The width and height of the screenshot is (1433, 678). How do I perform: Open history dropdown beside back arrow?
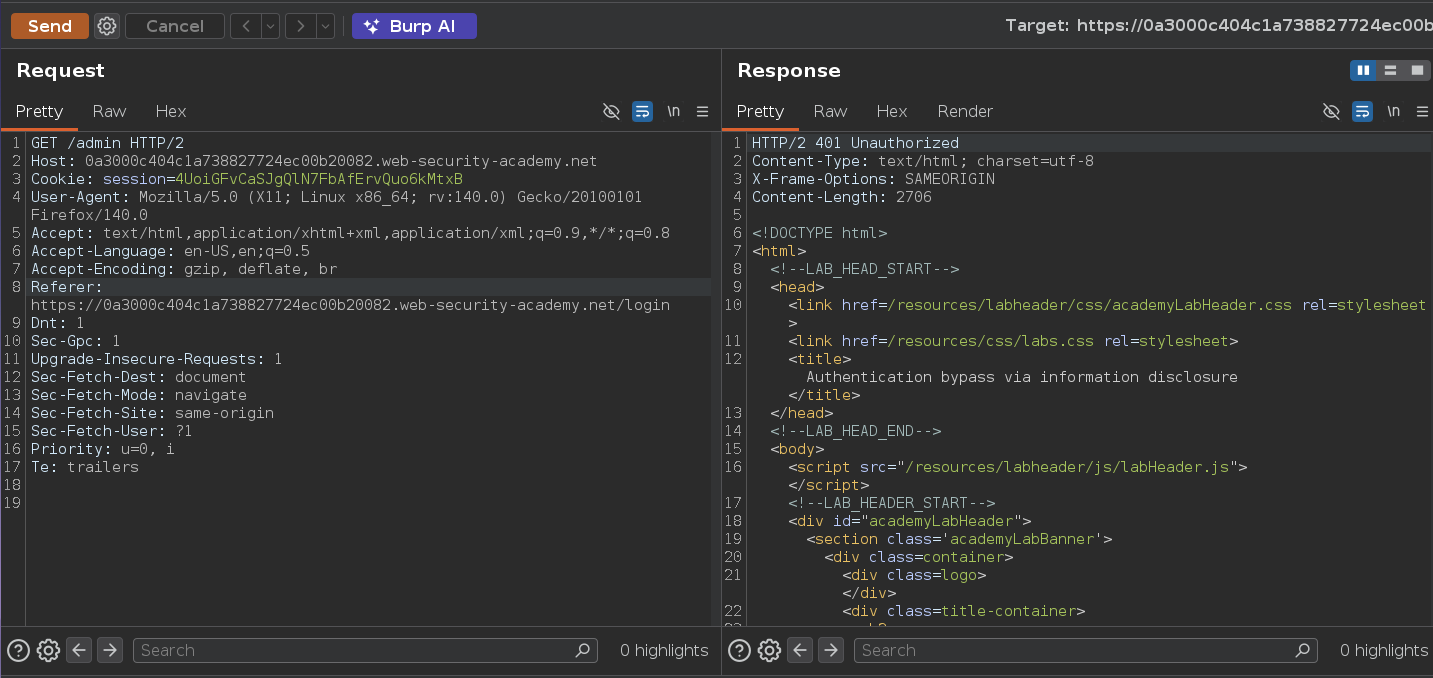270,26
